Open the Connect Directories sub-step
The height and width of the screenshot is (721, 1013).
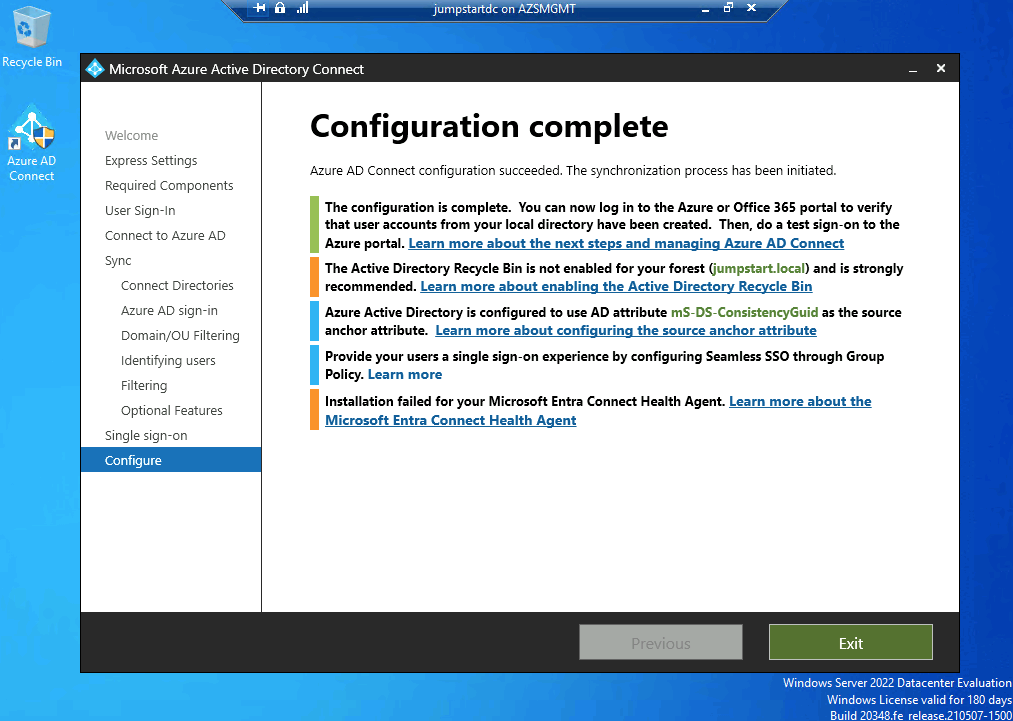177,286
